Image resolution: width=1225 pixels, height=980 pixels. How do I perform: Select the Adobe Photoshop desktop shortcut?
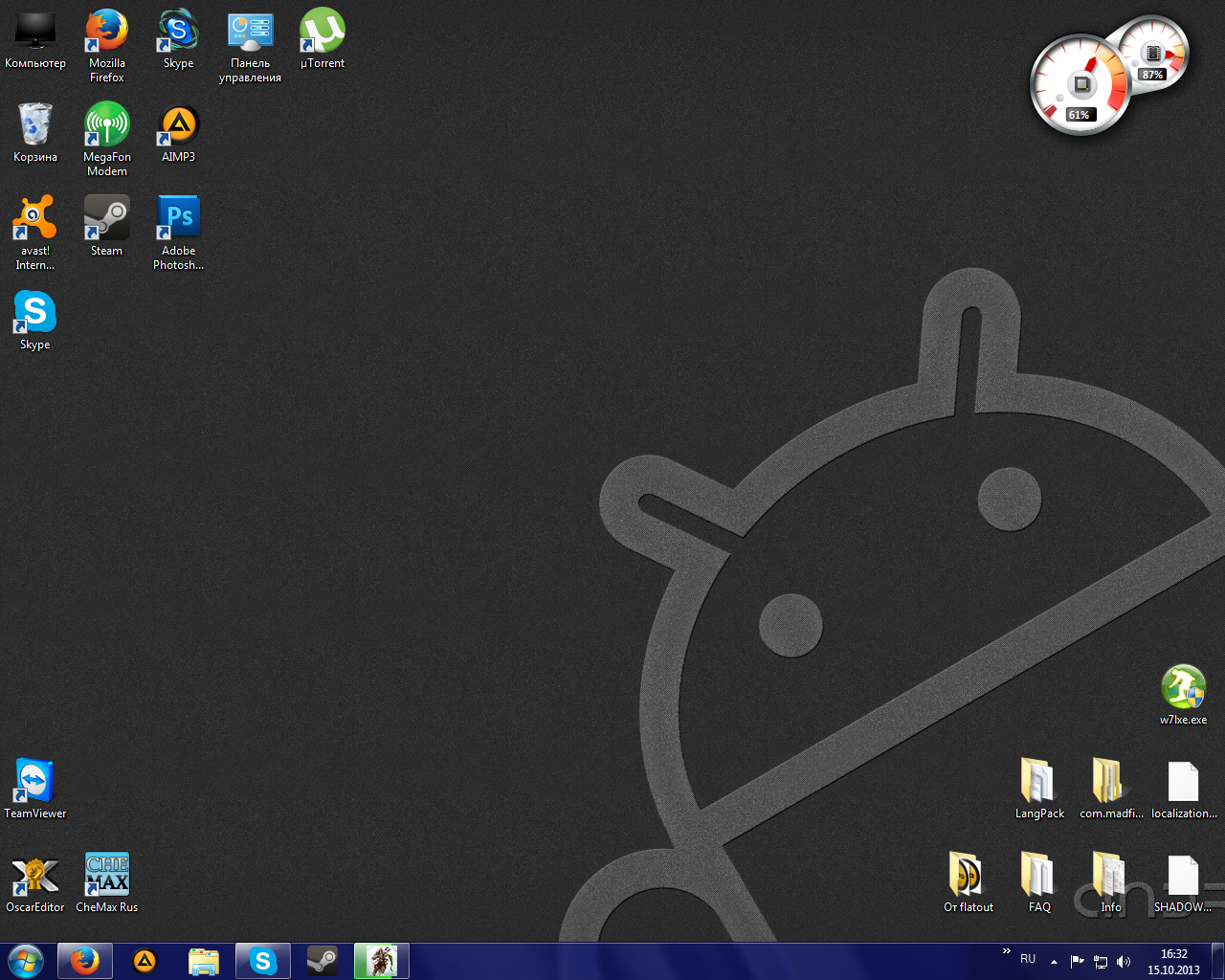[x=178, y=234]
